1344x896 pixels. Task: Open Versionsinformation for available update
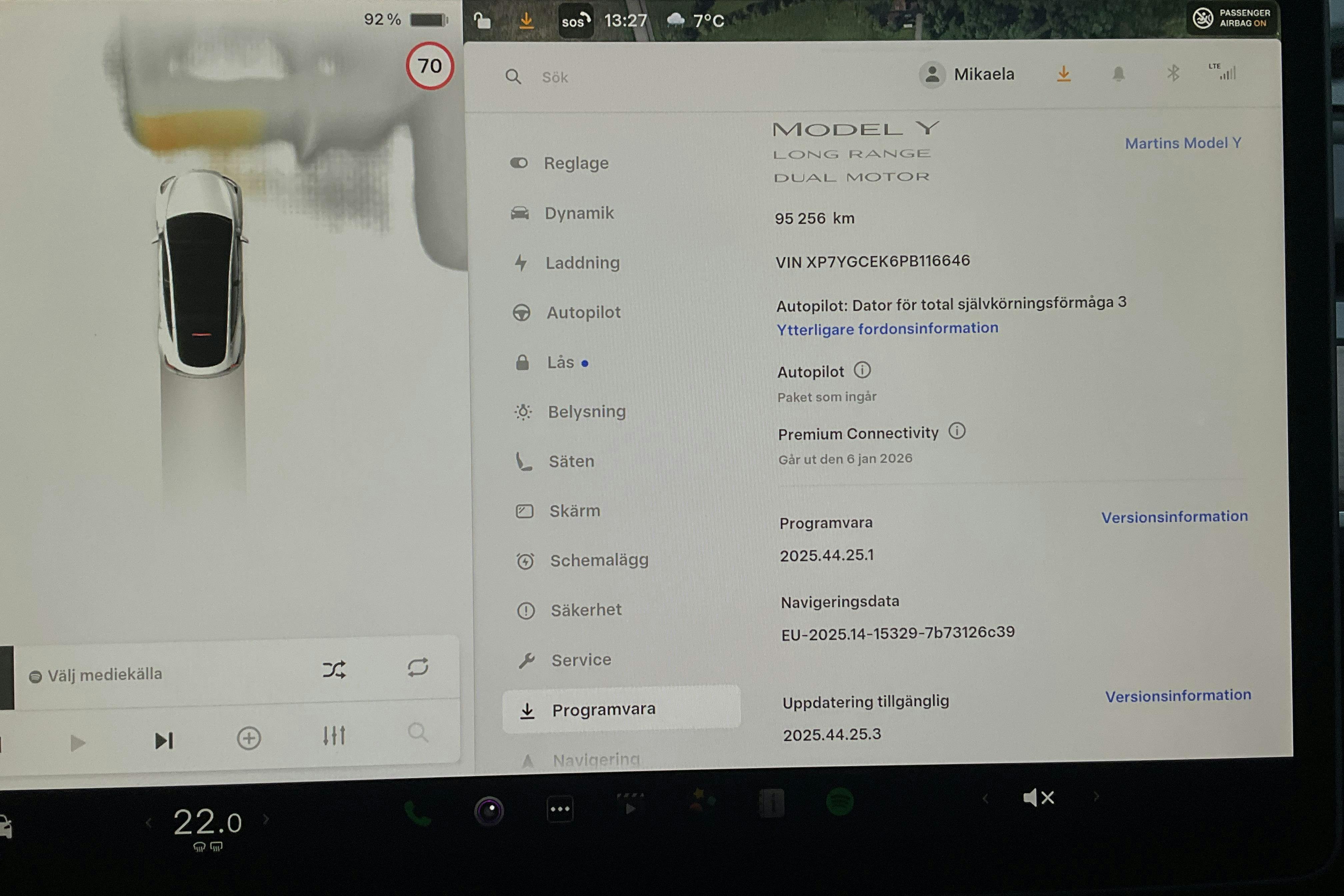click(1178, 695)
